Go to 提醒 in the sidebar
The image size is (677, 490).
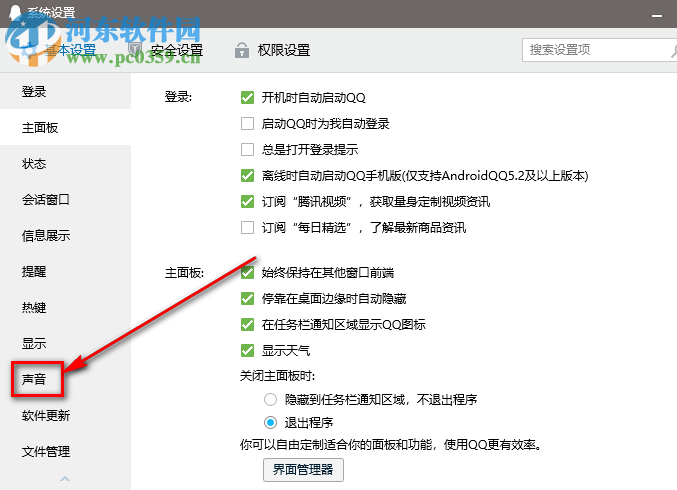[x=65, y=272]
